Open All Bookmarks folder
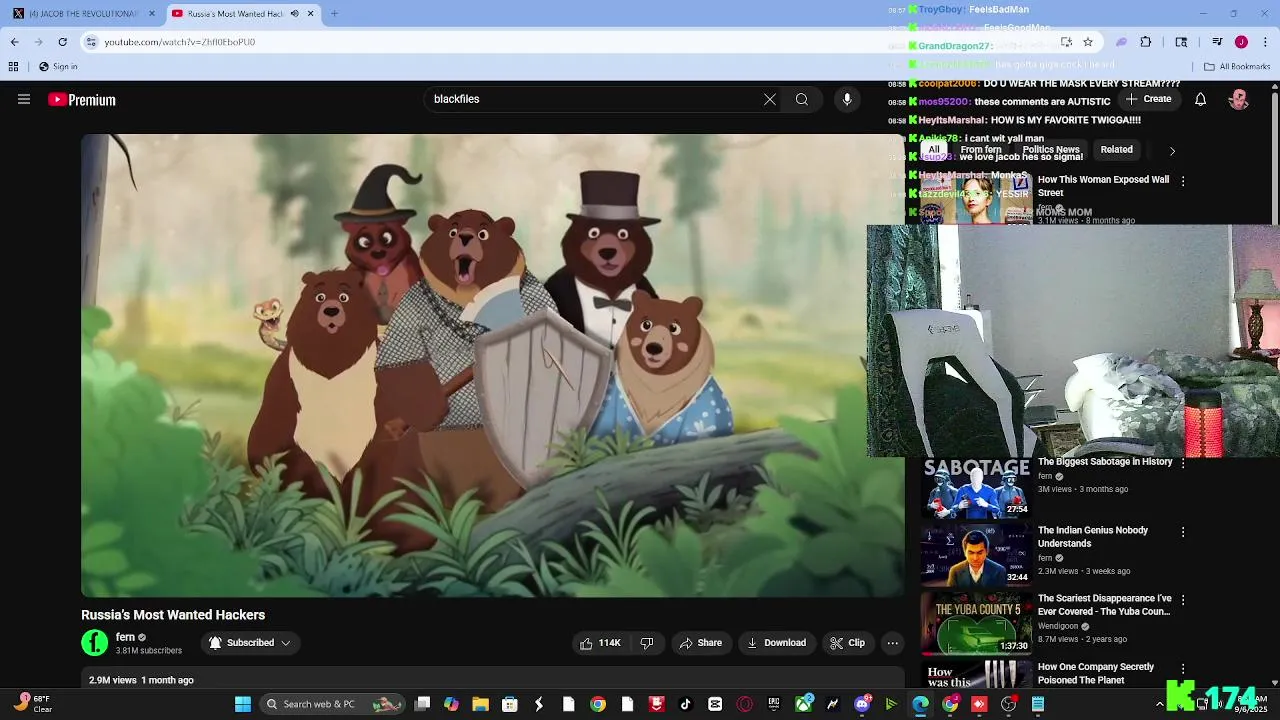The height and width of the screenshot is (720, 1280). tap(1237, 67)
